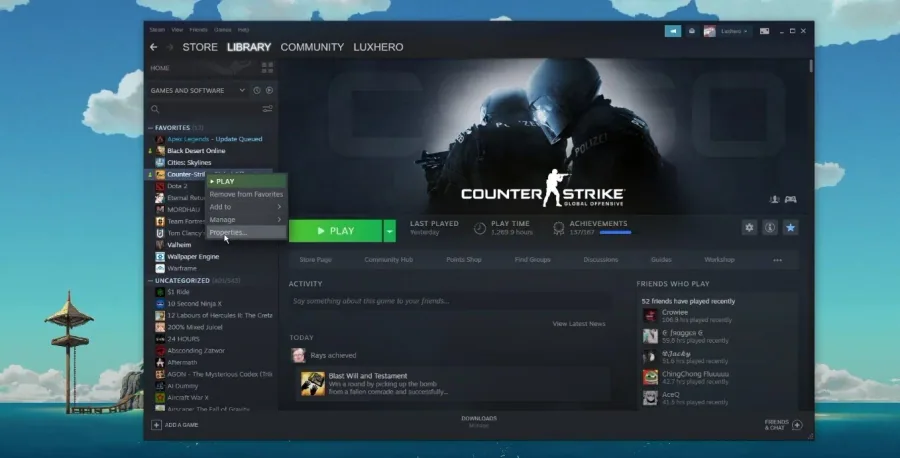Open the more links ellipsis menu
This screenshot has width=900, height=458.
coord(777,260)
